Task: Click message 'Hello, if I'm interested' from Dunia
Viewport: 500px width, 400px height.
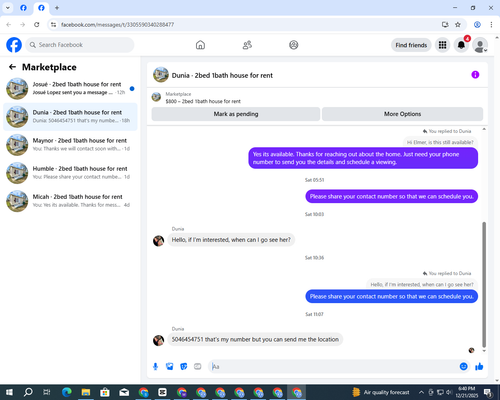Action: pyautogui.click(x=231, y=240)
